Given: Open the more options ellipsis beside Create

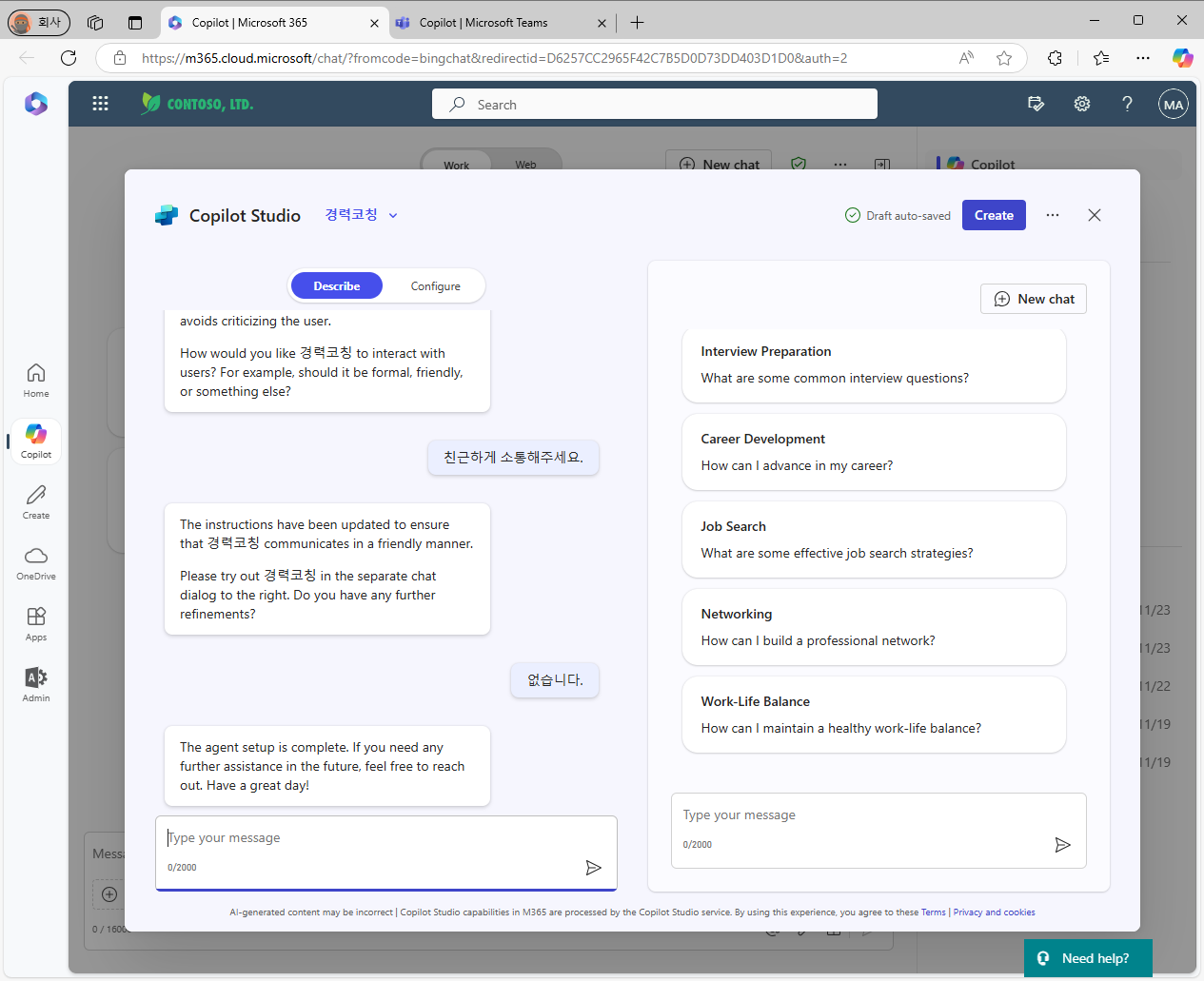Looking at the screenshot, I should point(1053,215).
